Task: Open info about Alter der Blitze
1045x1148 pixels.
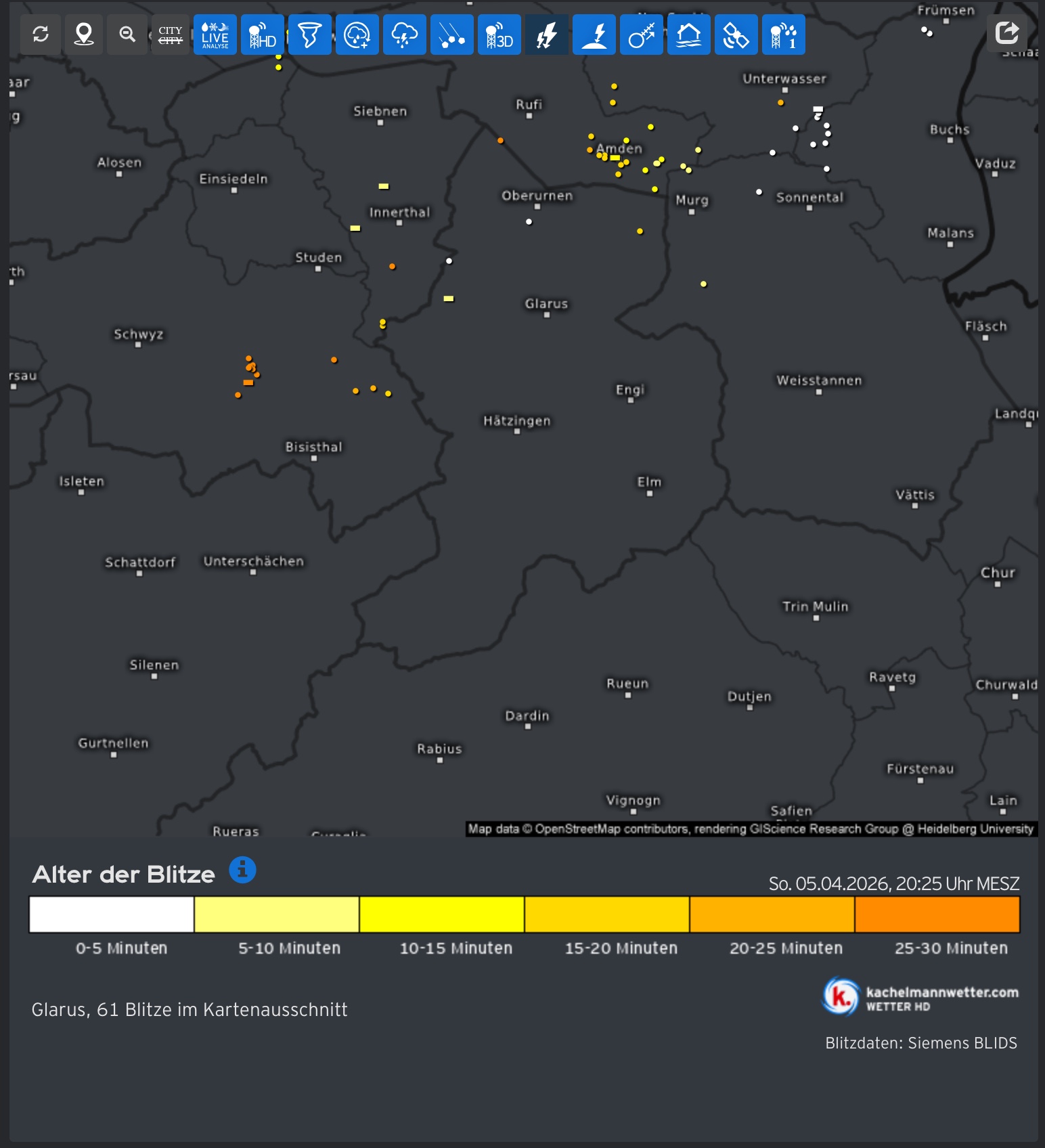Action: coord(242,870)
